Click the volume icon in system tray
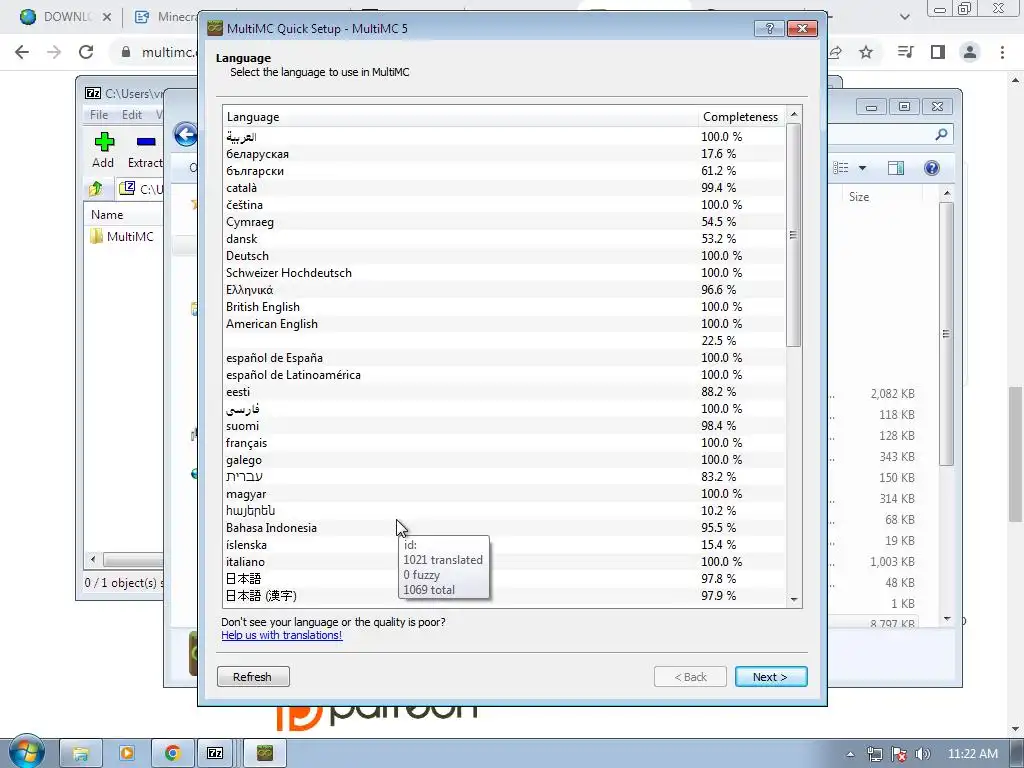Viewport: 1024px width, 768px height. 923,754
